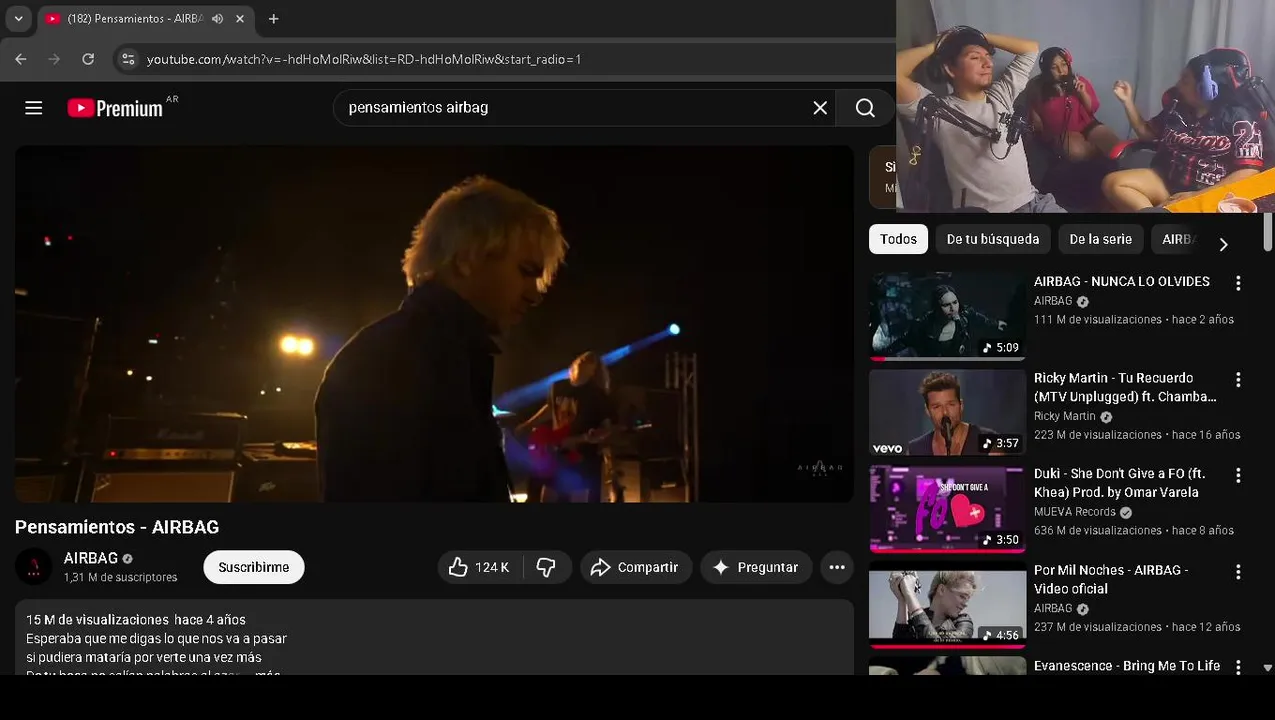Open the AIRBAG channel name link

click(91, 558)
